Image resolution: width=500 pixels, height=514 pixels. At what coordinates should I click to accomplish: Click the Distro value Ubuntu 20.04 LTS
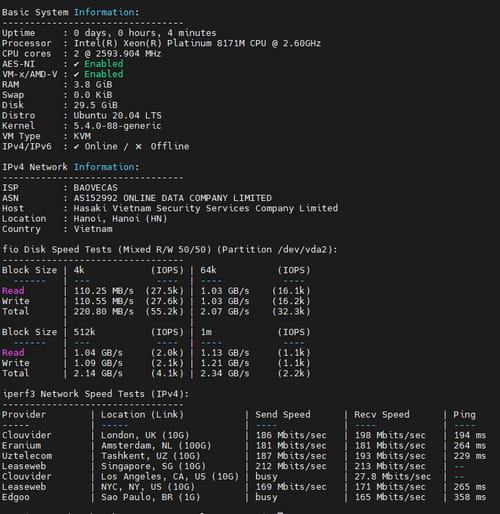(x=118, y=116)
